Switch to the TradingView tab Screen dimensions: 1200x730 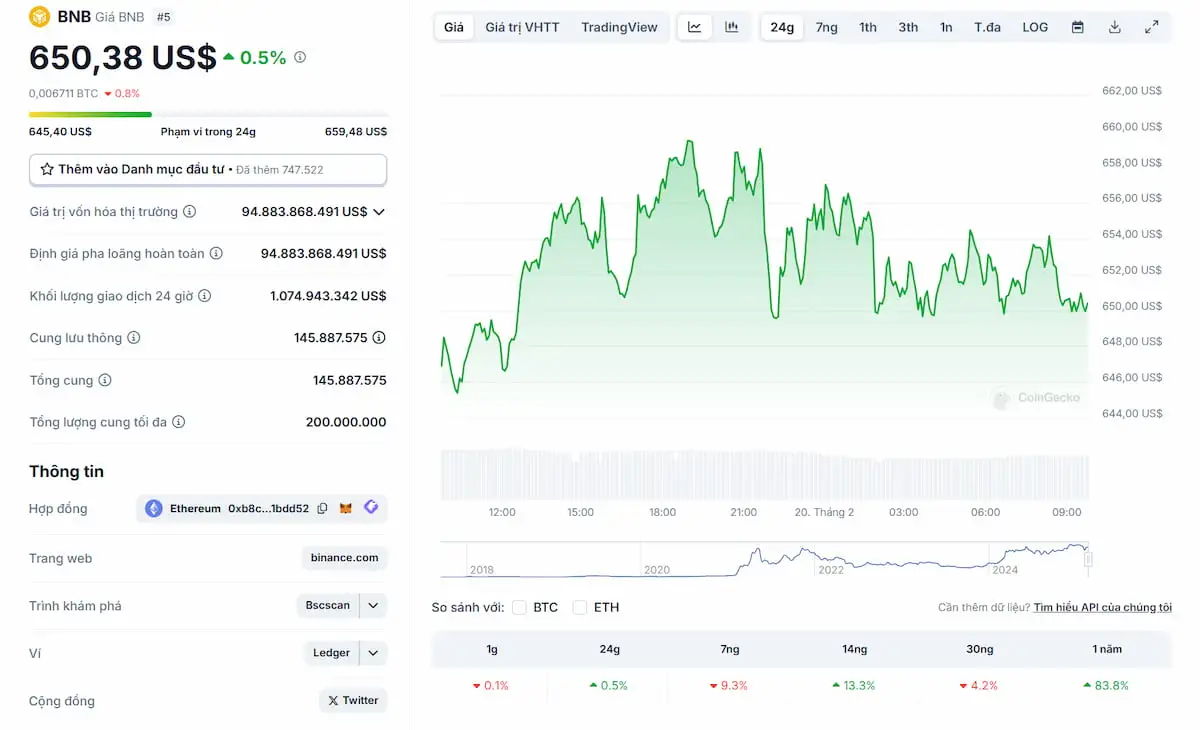(619, 27)
